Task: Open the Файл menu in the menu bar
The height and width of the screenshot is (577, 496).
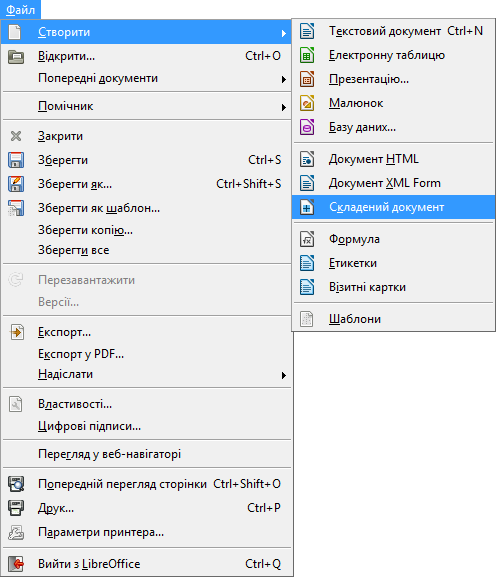Action: point(20,10)
